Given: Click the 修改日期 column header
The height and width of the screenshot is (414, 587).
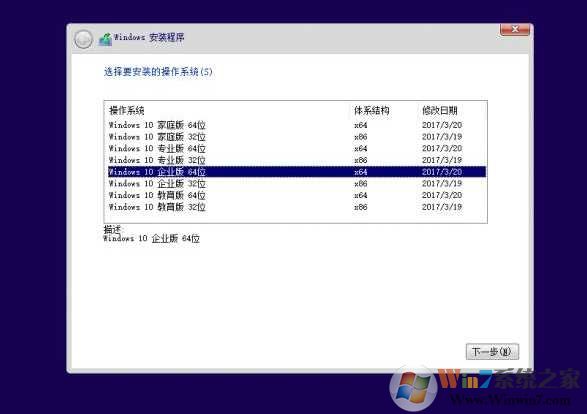Looking at the screenshot, I should pyautogui.click(x=440, y=110).
